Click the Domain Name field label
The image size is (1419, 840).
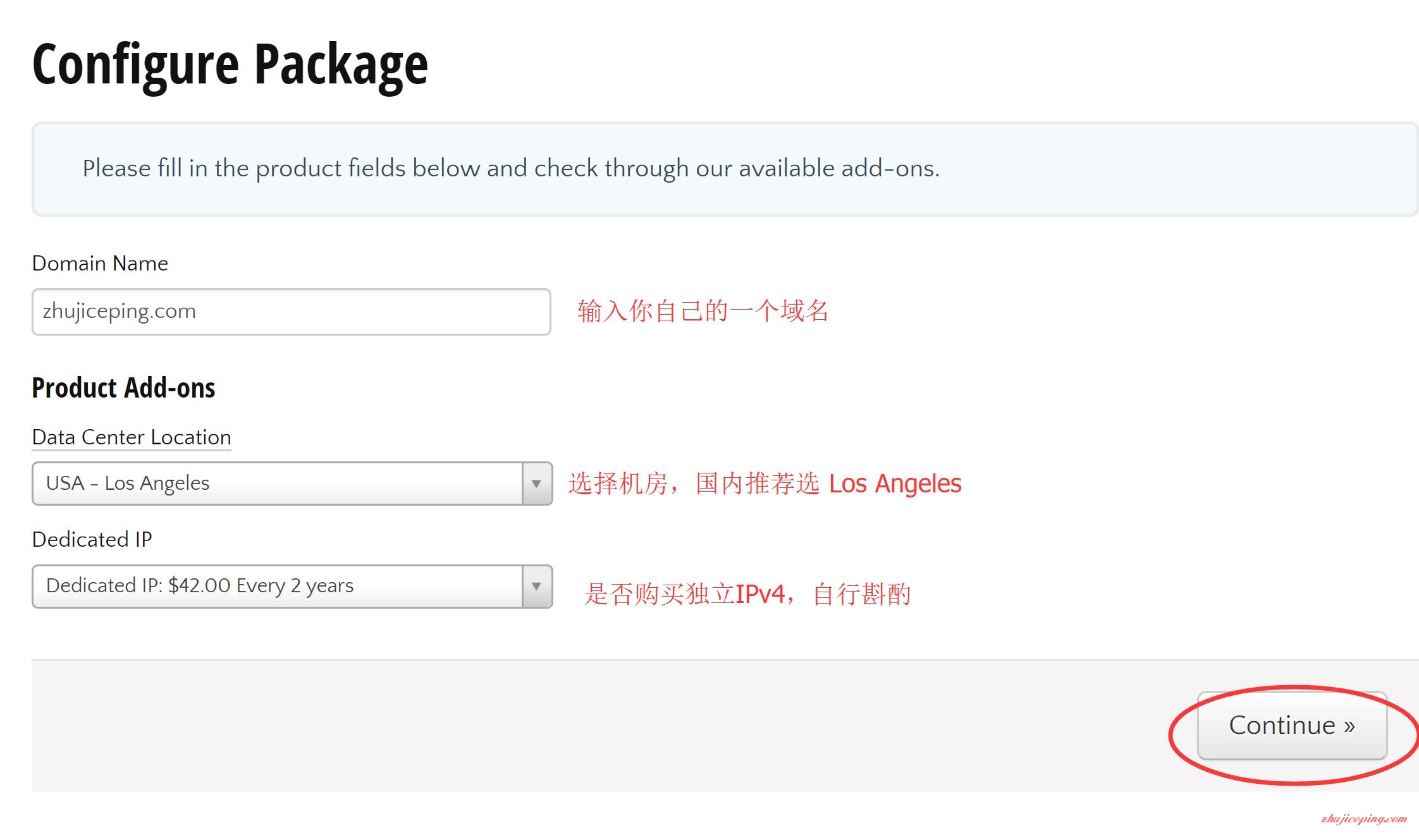(100, 263)
